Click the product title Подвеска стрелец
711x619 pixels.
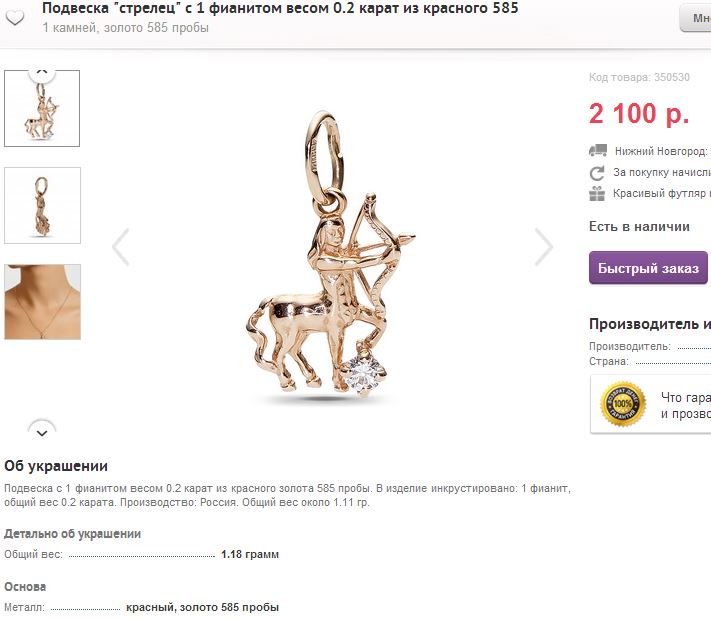[x=280, y=8]
